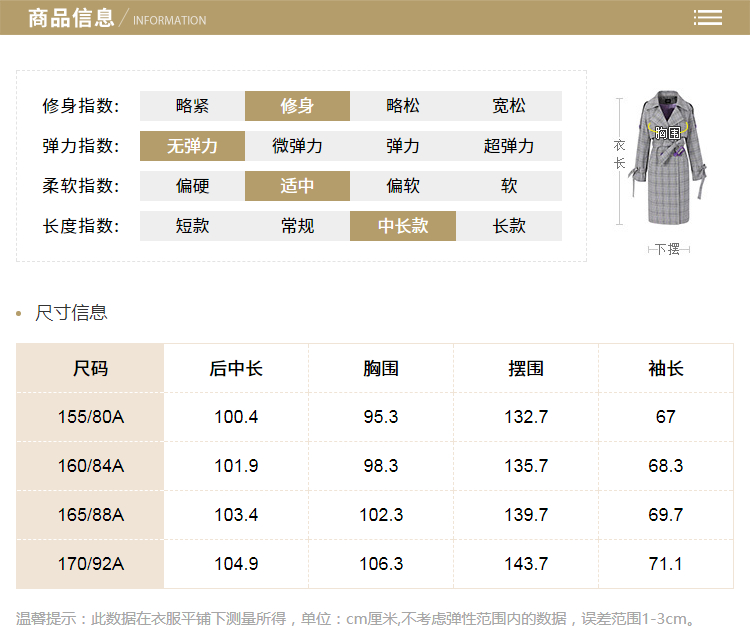Select size row 165/88A
750x628 pixels.
click(x=91, y=515)
